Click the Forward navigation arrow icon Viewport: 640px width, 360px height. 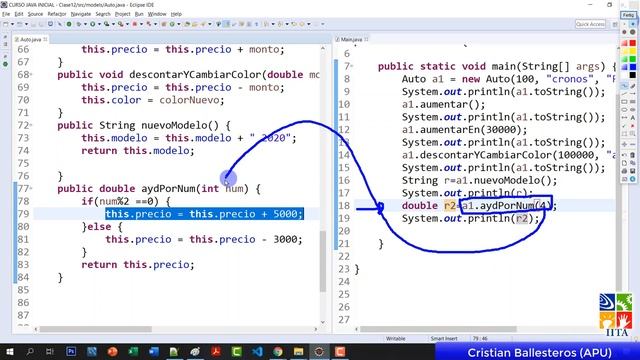pos(302,24)
